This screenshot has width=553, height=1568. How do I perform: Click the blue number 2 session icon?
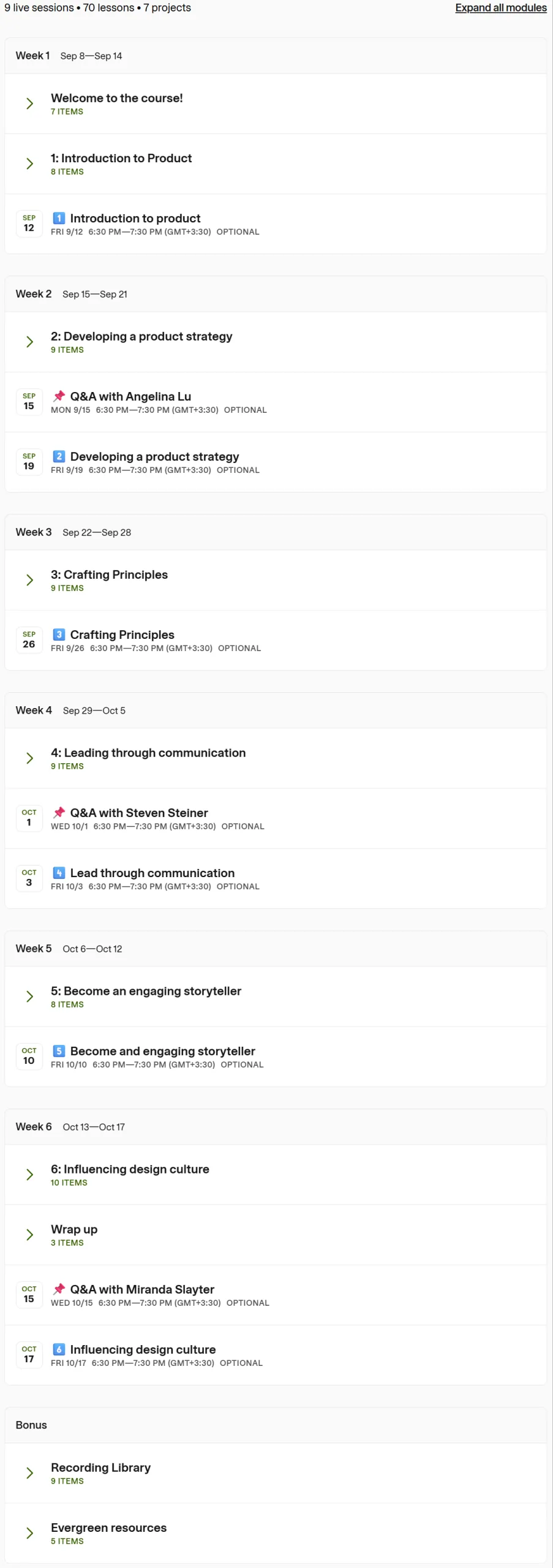click(x=59, y=456)
